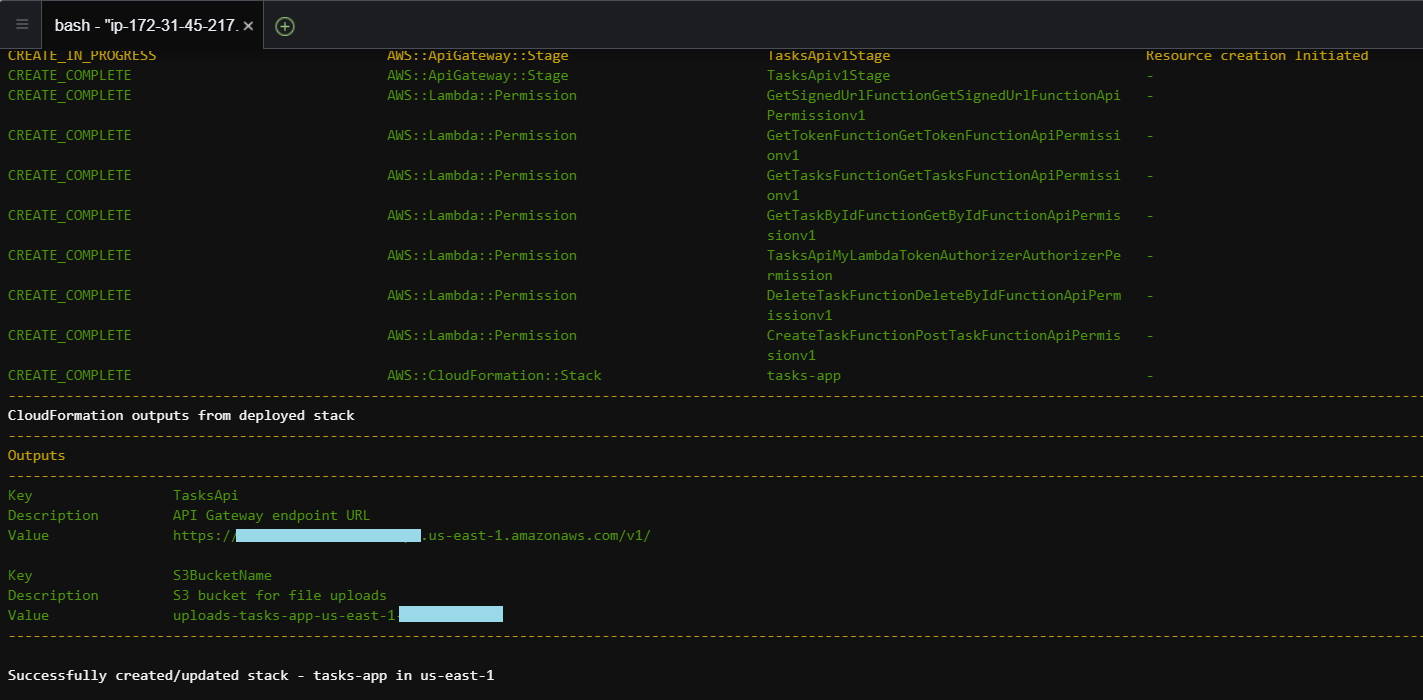Click the yellow 'Outputs' section label
Viewport: 1423px width, 700px height.
coord(36,456)
